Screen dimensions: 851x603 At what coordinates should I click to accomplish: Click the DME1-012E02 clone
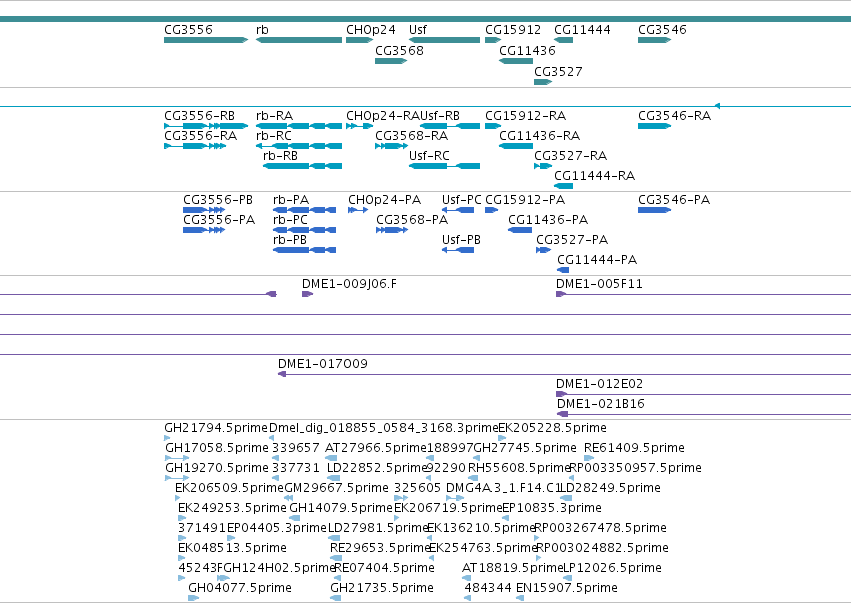click(703, 395)
